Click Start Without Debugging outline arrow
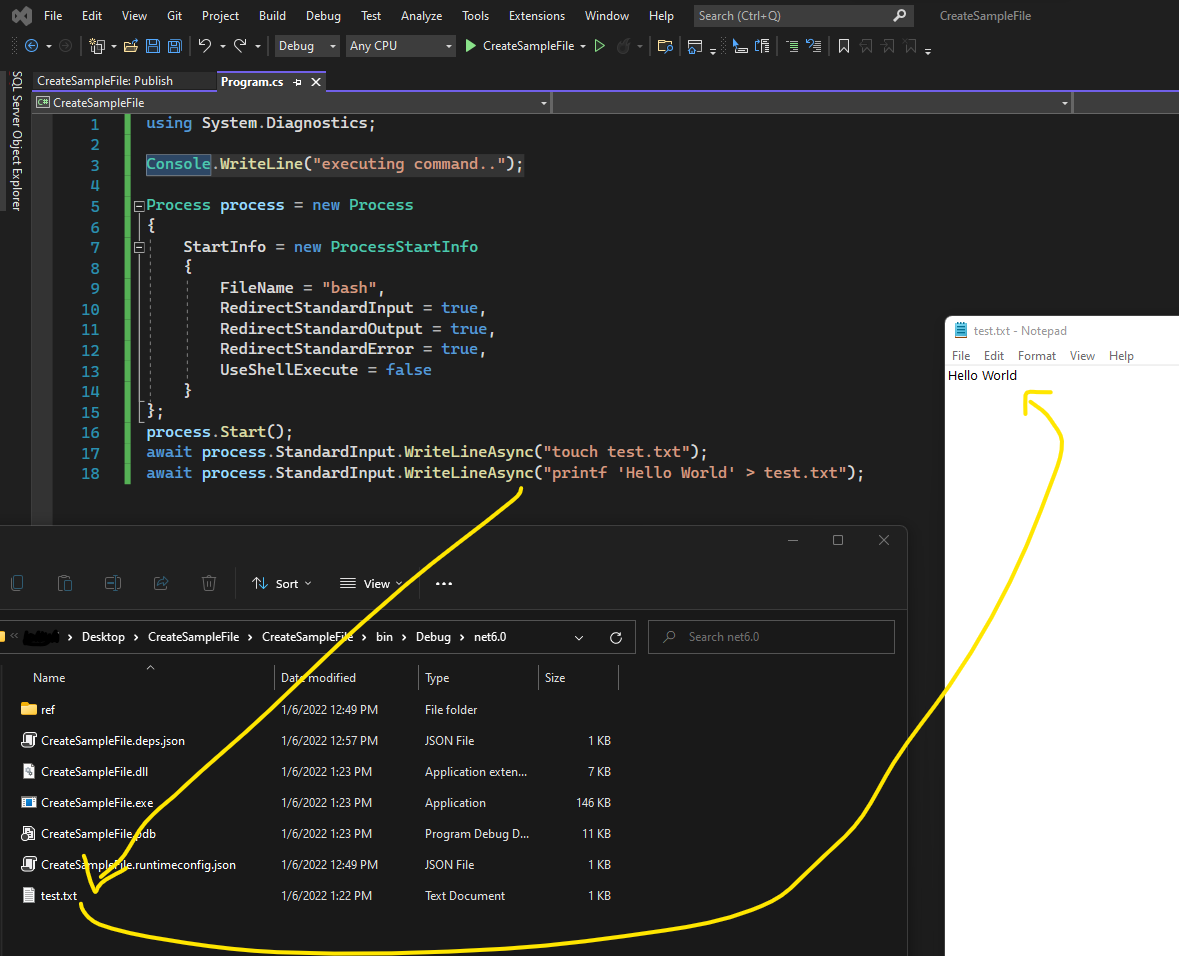 pyautogui.click(x=600, y=46)
